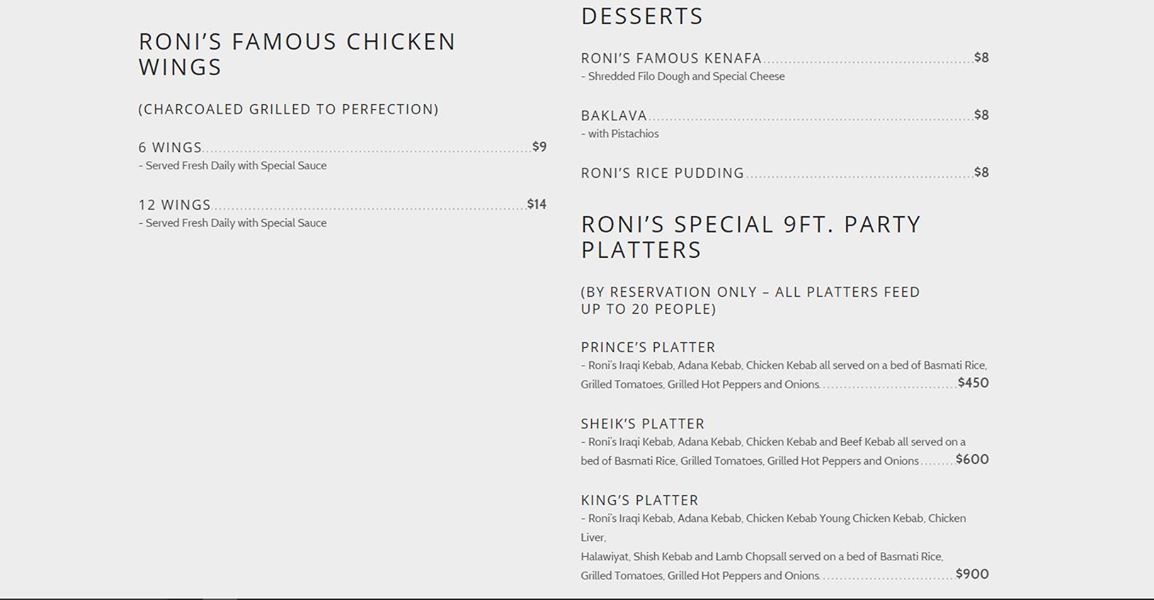Click the $8 price beside Rice Pudding

point(982,173)
